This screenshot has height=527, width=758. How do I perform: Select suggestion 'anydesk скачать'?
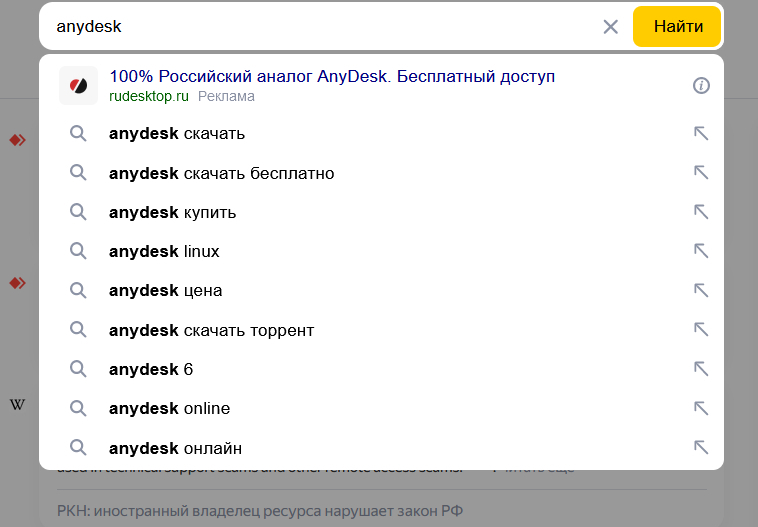[x=381, y=133]
